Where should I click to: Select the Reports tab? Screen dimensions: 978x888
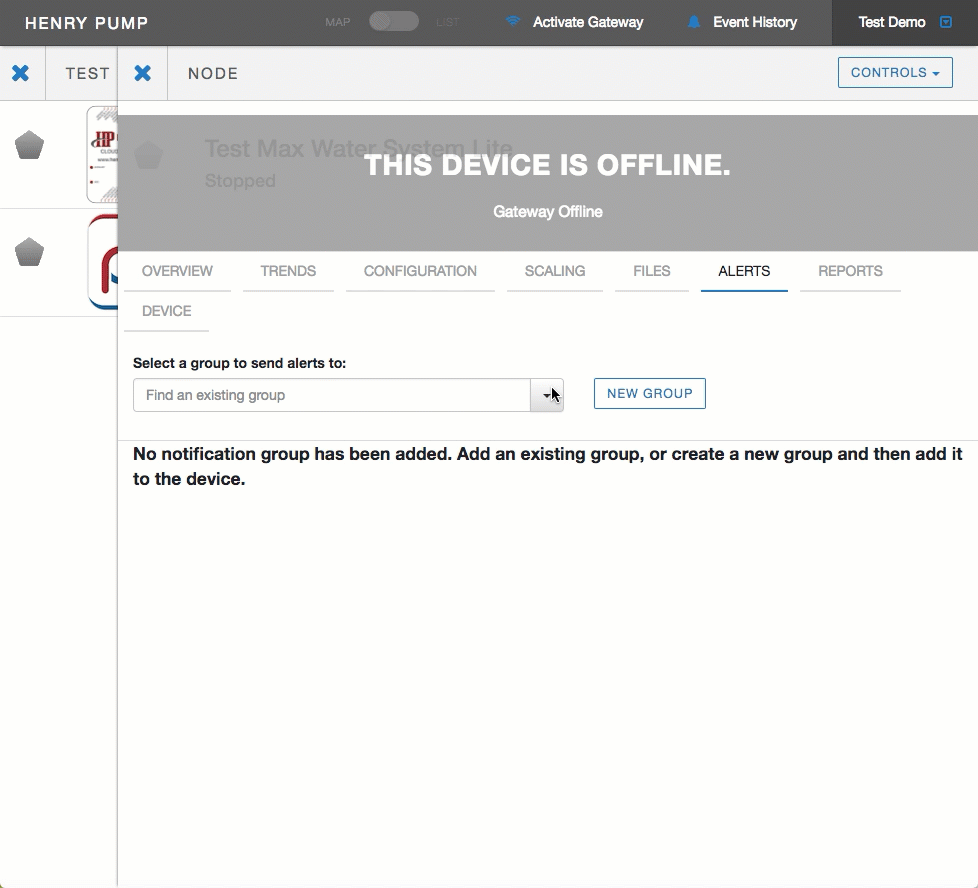pos(850,271)
